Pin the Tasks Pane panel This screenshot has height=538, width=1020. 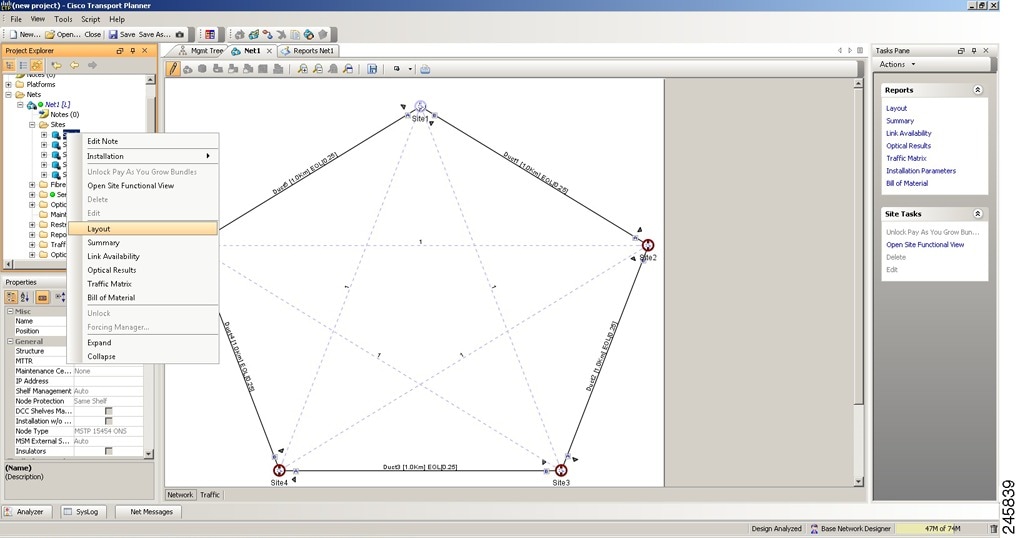(x=974, y=51)
